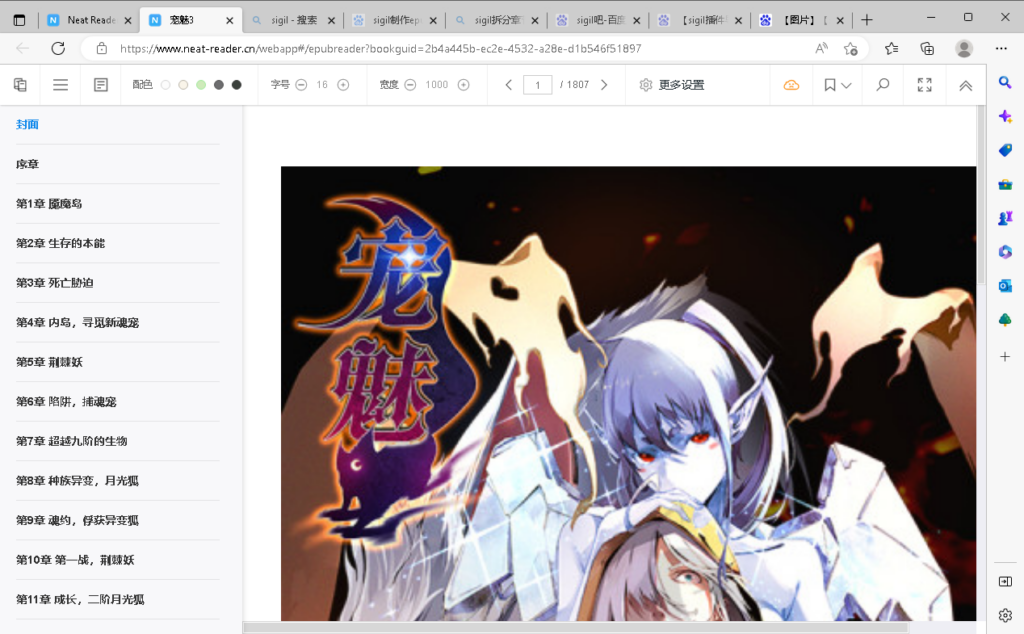Click the cloud sync icon
Image resolution: width=1024 pixels, height=634 pixels.
791,85
